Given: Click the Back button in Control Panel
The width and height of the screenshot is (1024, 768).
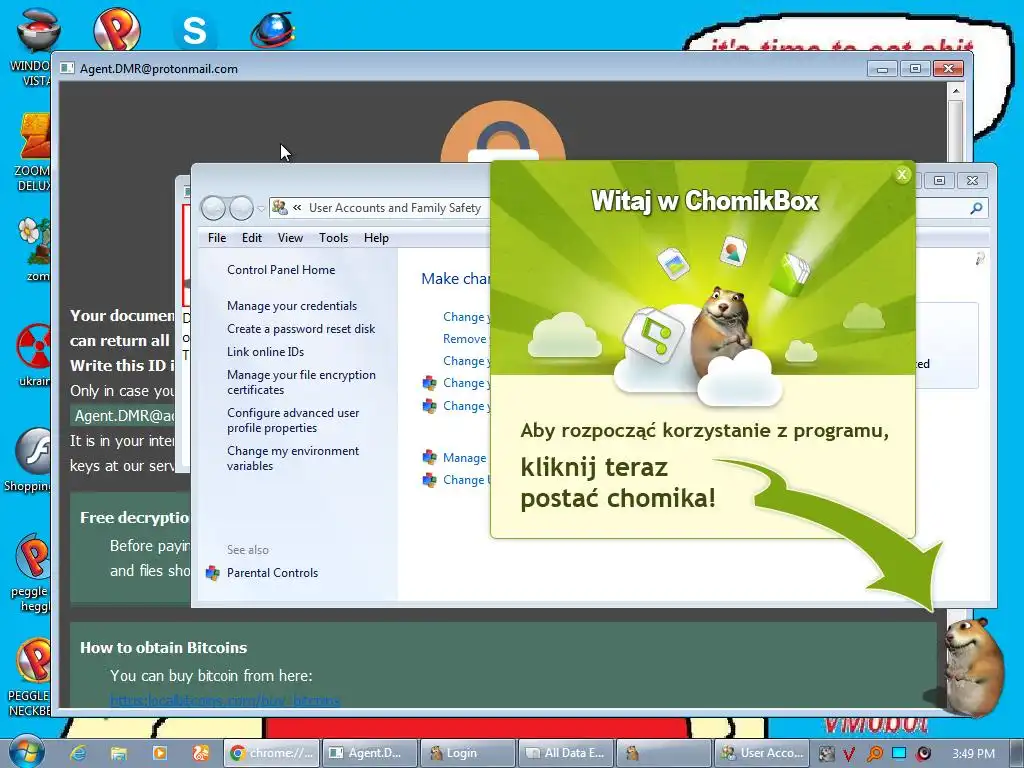Looking at the screenshot, I should click(213, 208).
